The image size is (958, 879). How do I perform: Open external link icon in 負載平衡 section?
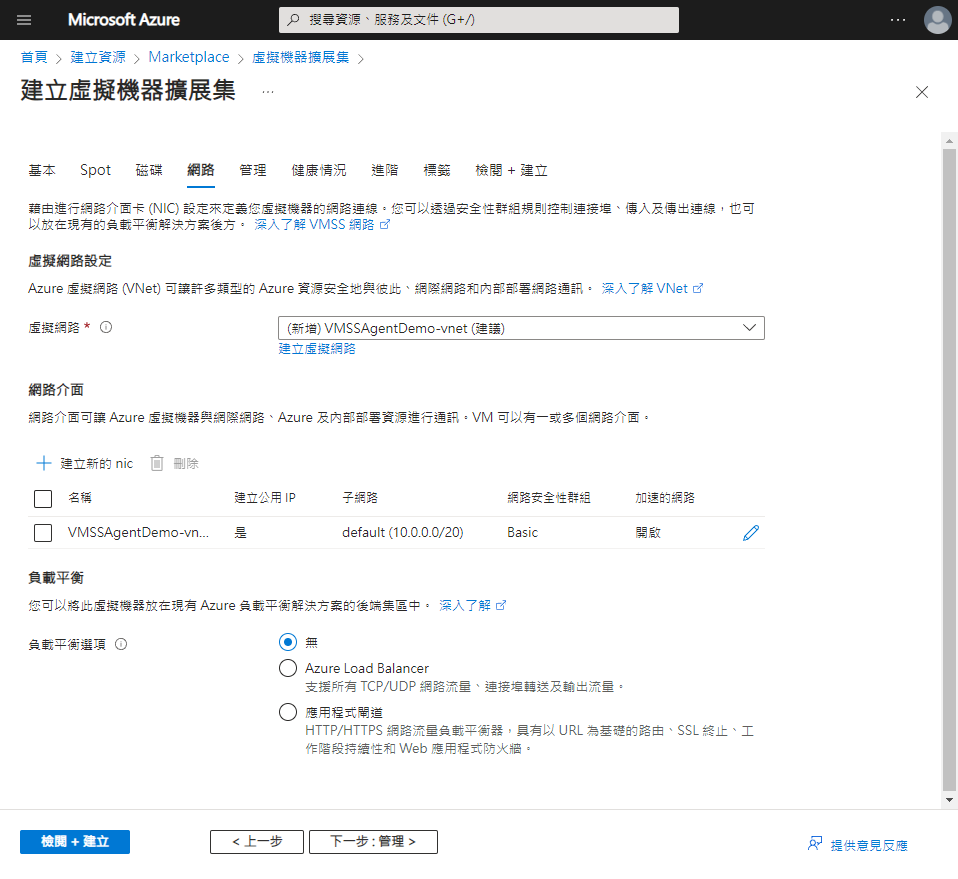[x=501, y=605]
